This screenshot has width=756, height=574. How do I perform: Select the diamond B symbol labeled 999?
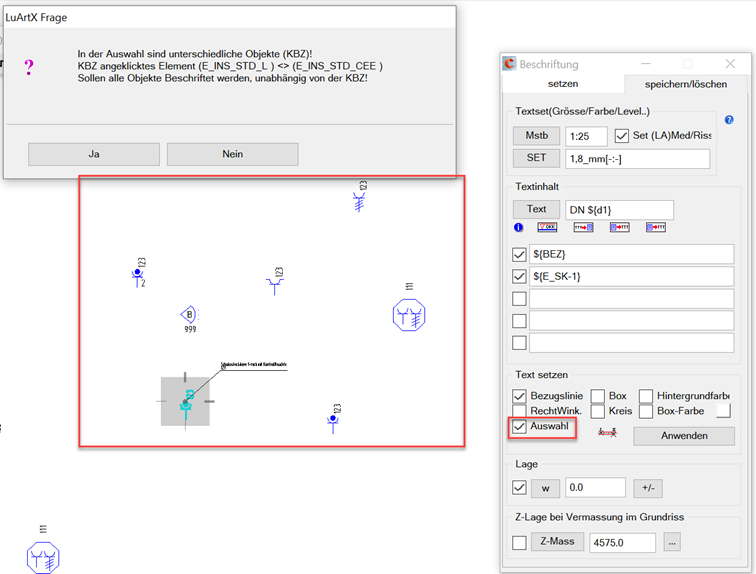189,315
